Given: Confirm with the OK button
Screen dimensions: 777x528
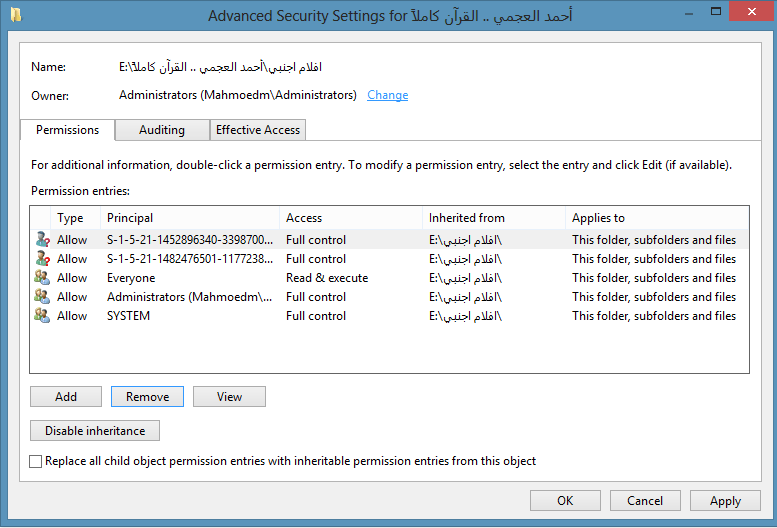Looking at the screenshot, I should (x=565, y=501).
